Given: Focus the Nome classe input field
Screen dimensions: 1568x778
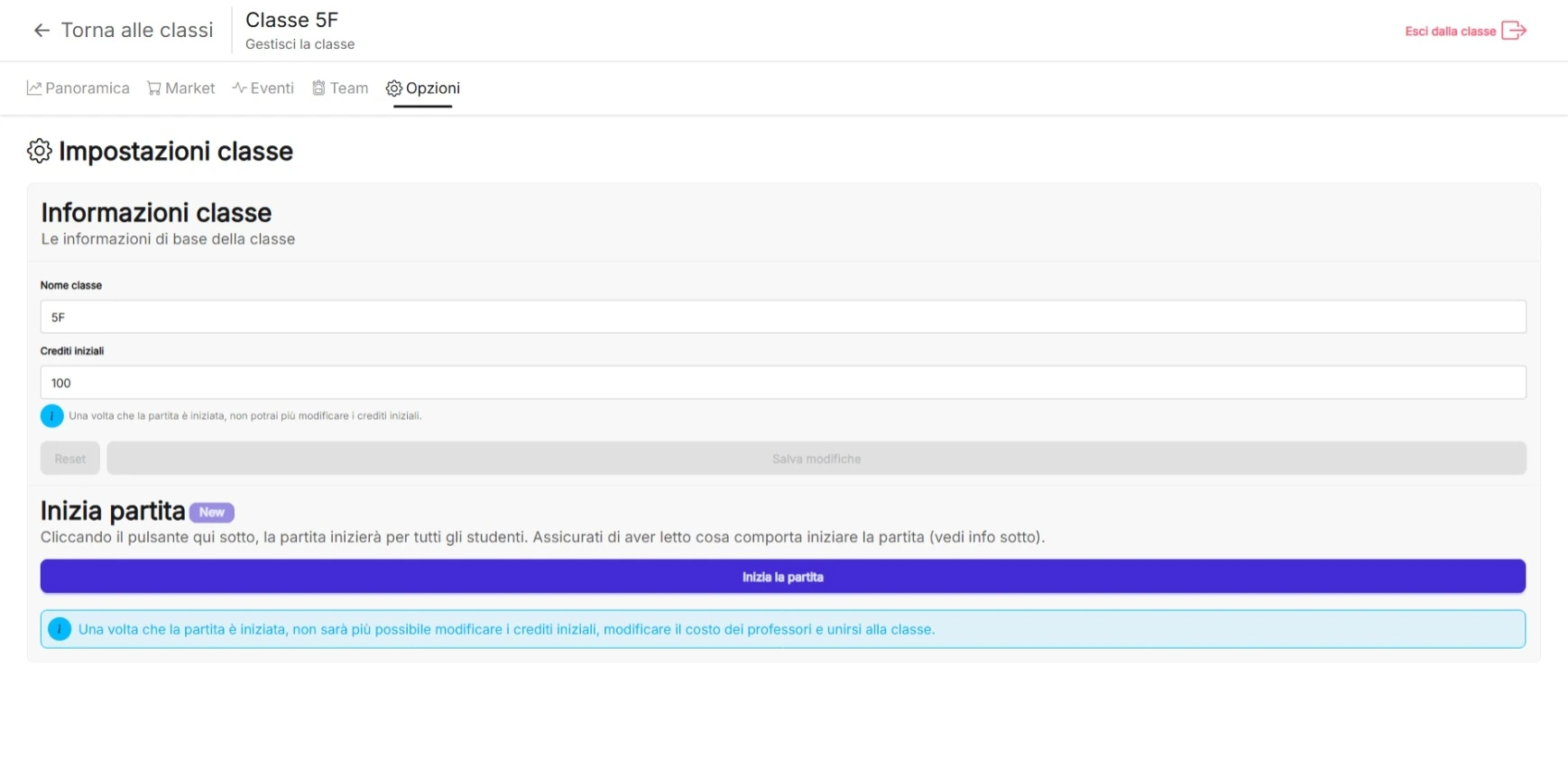Looking at the screenshot, I should tap(782, 317).
